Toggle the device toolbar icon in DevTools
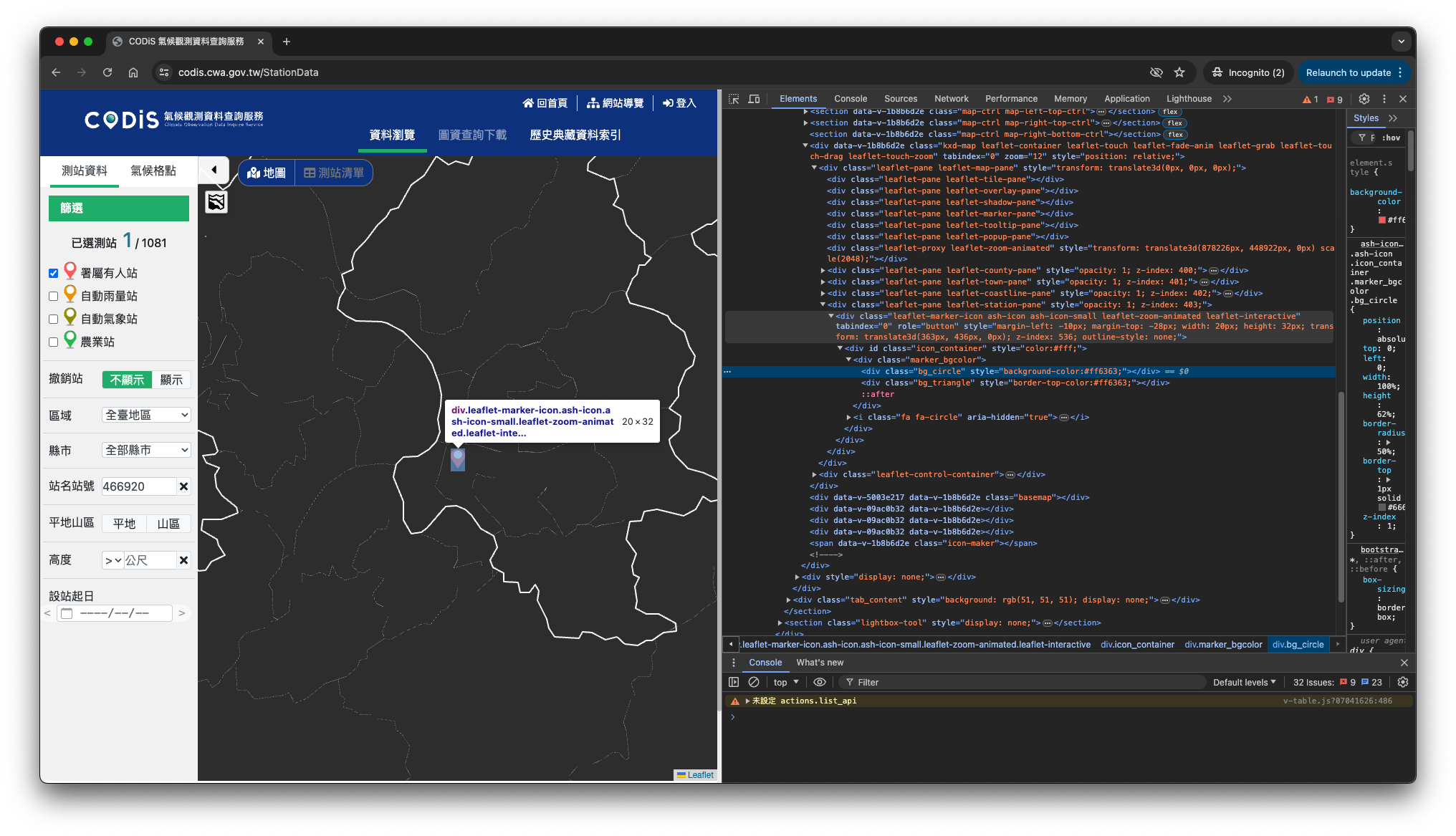The height and width of the screenshot is (836, 1456). 754,99
